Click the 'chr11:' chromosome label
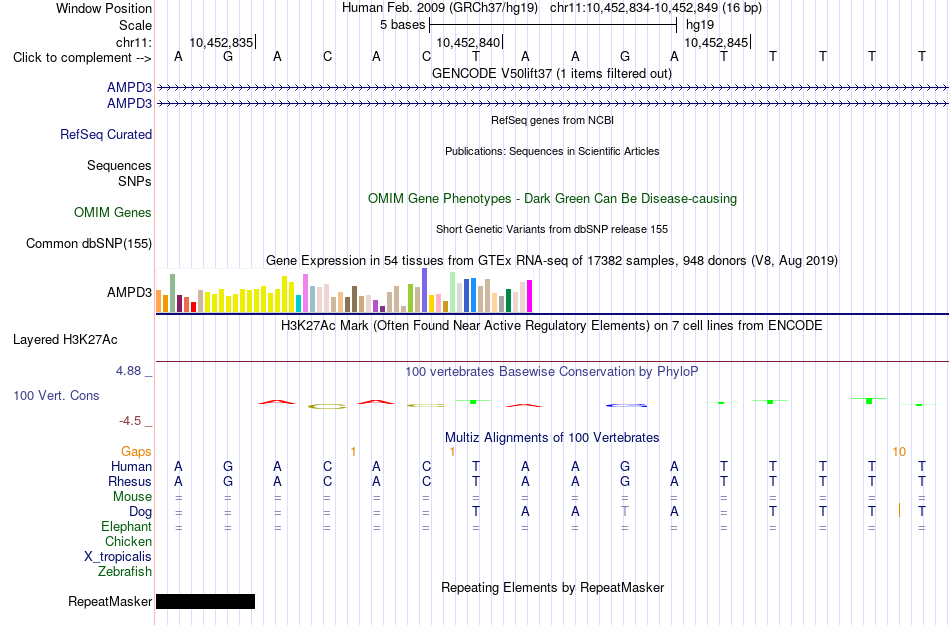Viewport: 950px width, 625px height. [x=134, y=42]
